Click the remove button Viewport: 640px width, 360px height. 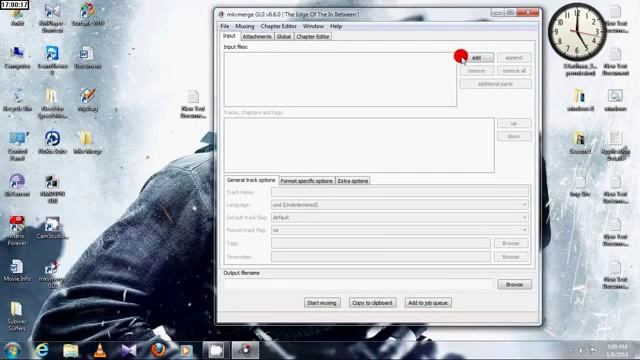[476, 71]
